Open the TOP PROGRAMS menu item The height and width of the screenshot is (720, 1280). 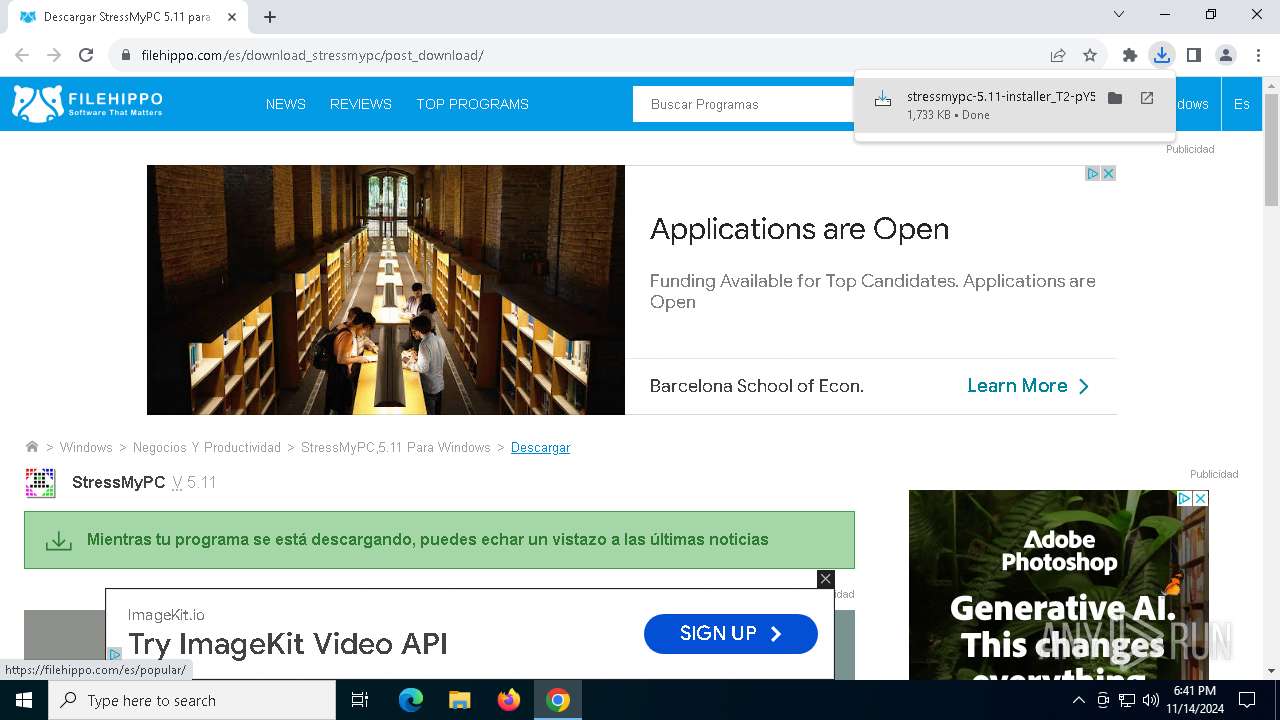coord(473,104)
